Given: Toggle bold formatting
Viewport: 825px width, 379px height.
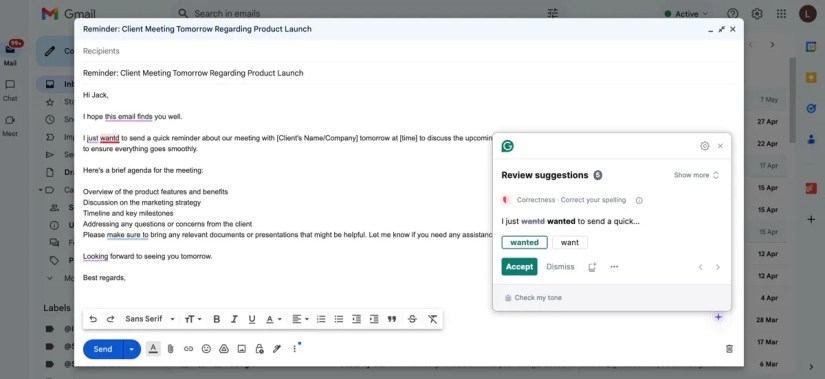Looking at the screenshot, I should coord(216,319).
